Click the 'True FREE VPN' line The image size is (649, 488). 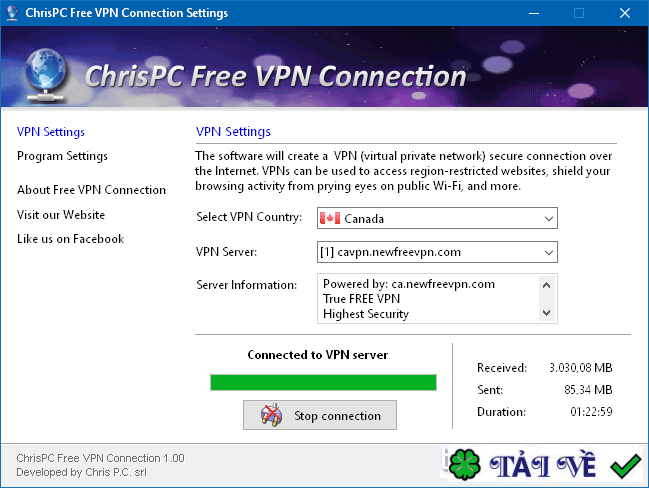(x=361, y=299)
